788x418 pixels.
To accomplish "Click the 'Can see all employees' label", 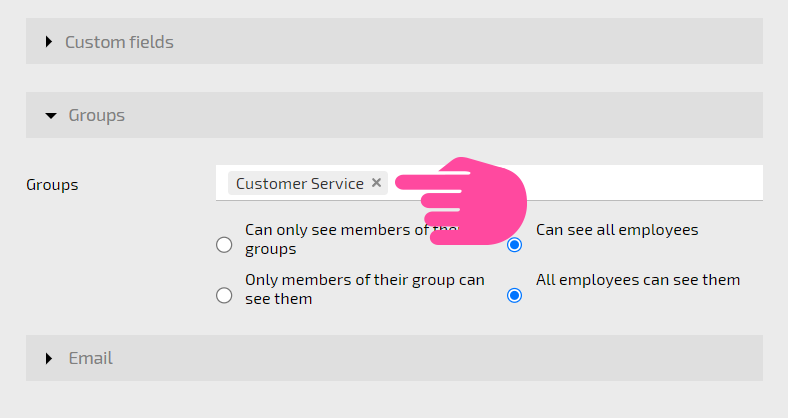I will (617, 230).
